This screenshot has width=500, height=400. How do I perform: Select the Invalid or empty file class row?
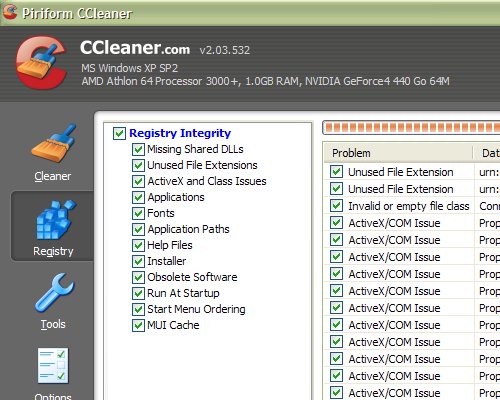click(x=412, y=206)
